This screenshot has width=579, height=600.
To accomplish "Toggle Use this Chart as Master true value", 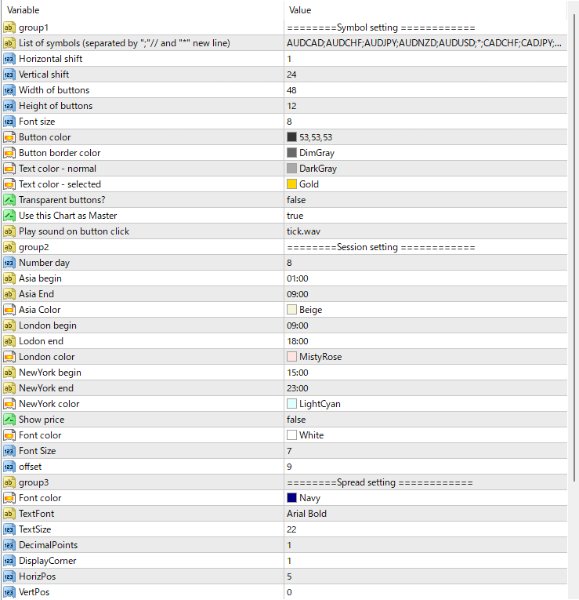I will pos(426,216).
